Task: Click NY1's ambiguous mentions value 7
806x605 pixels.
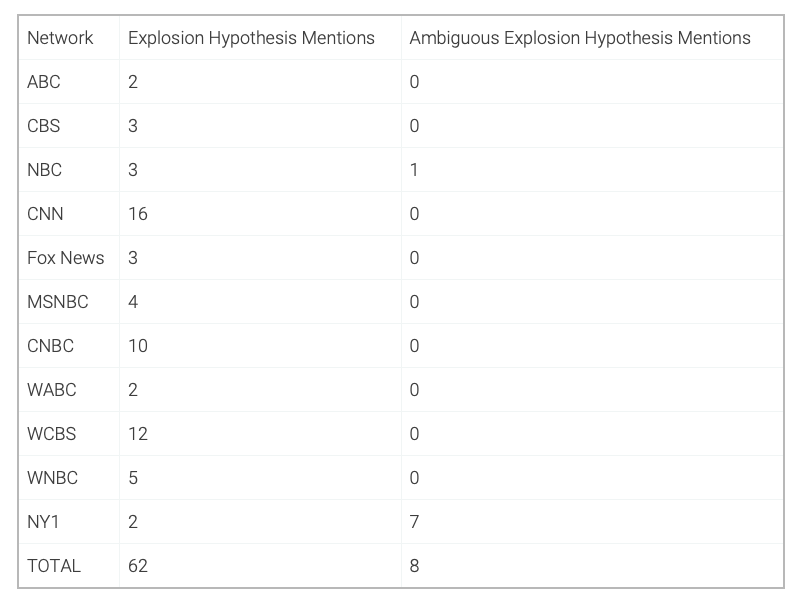Action: [x=414, y=522]
